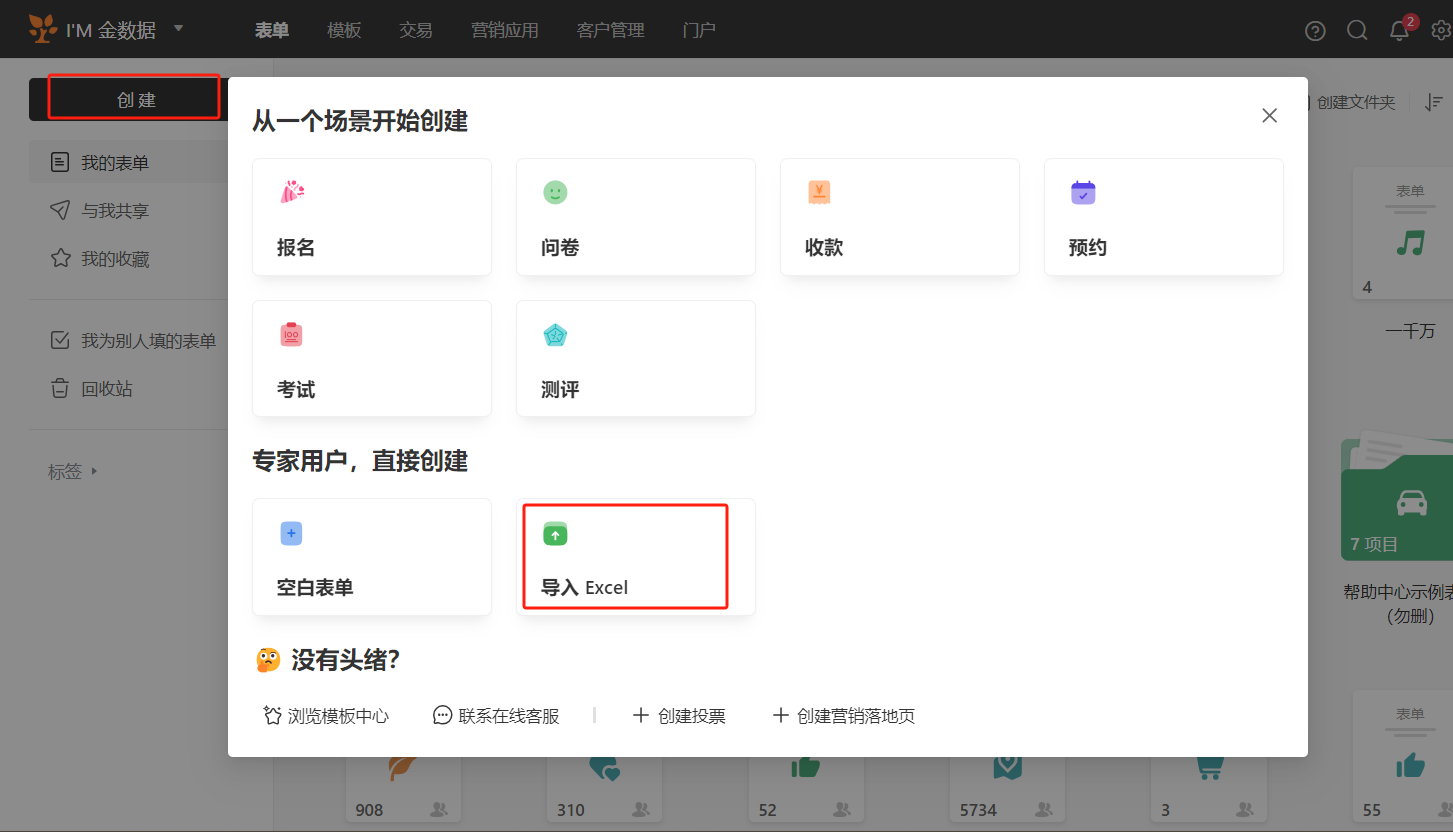
Task: Open the green music note form
Action: (1410, 242)
